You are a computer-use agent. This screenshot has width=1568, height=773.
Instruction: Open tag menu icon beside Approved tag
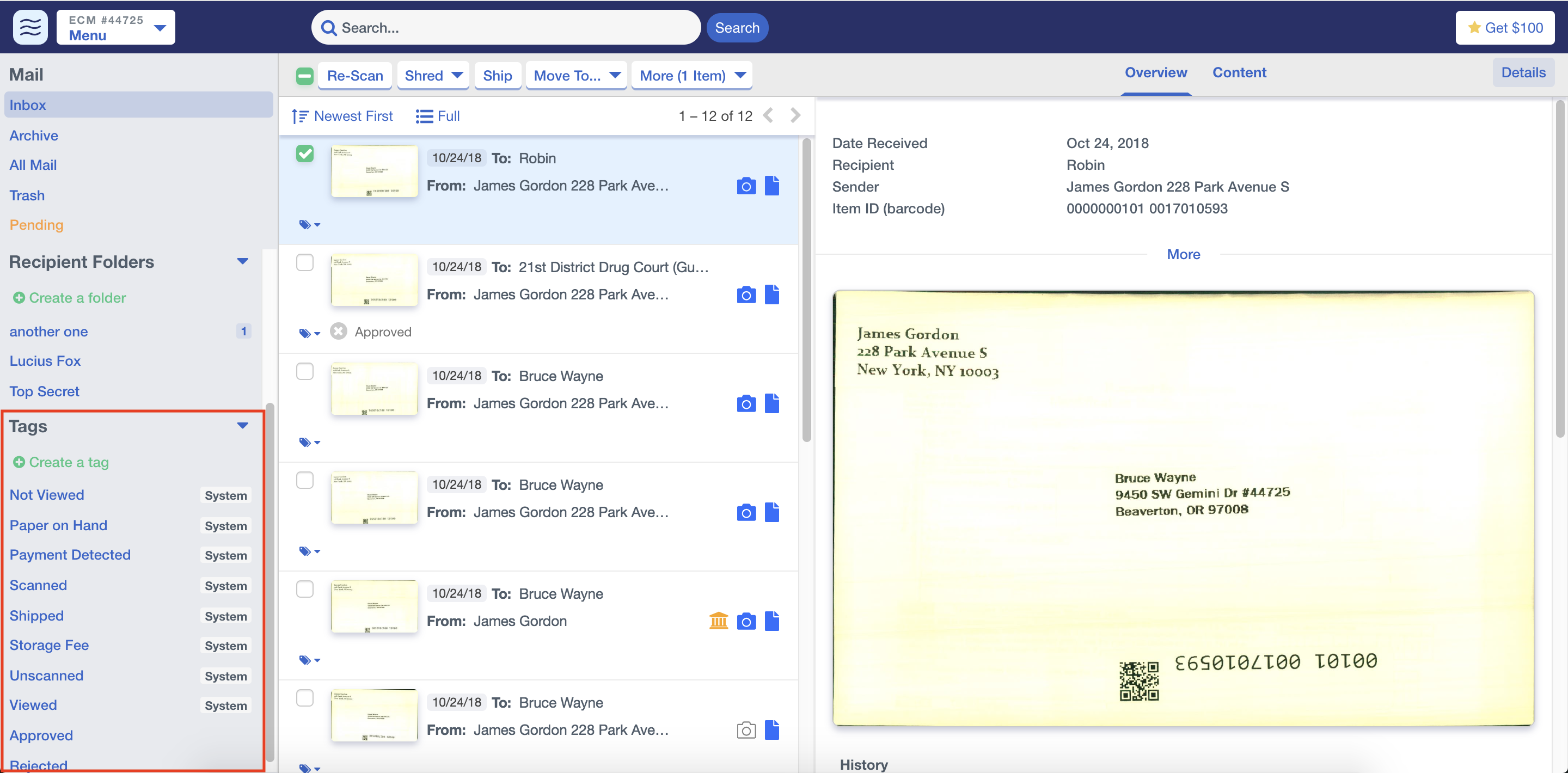(309, 334)
